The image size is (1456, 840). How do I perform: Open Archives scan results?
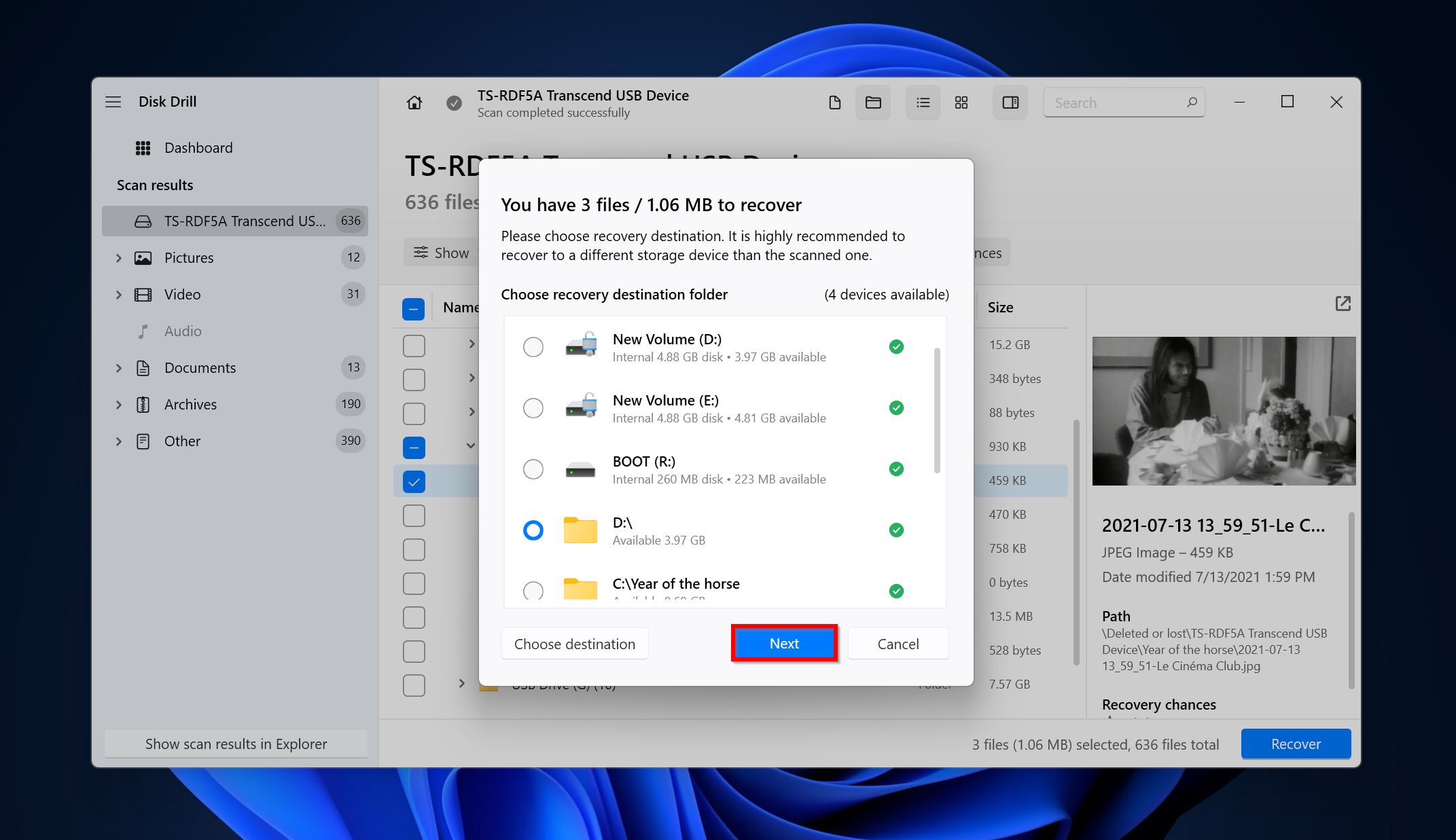point(235,405)
